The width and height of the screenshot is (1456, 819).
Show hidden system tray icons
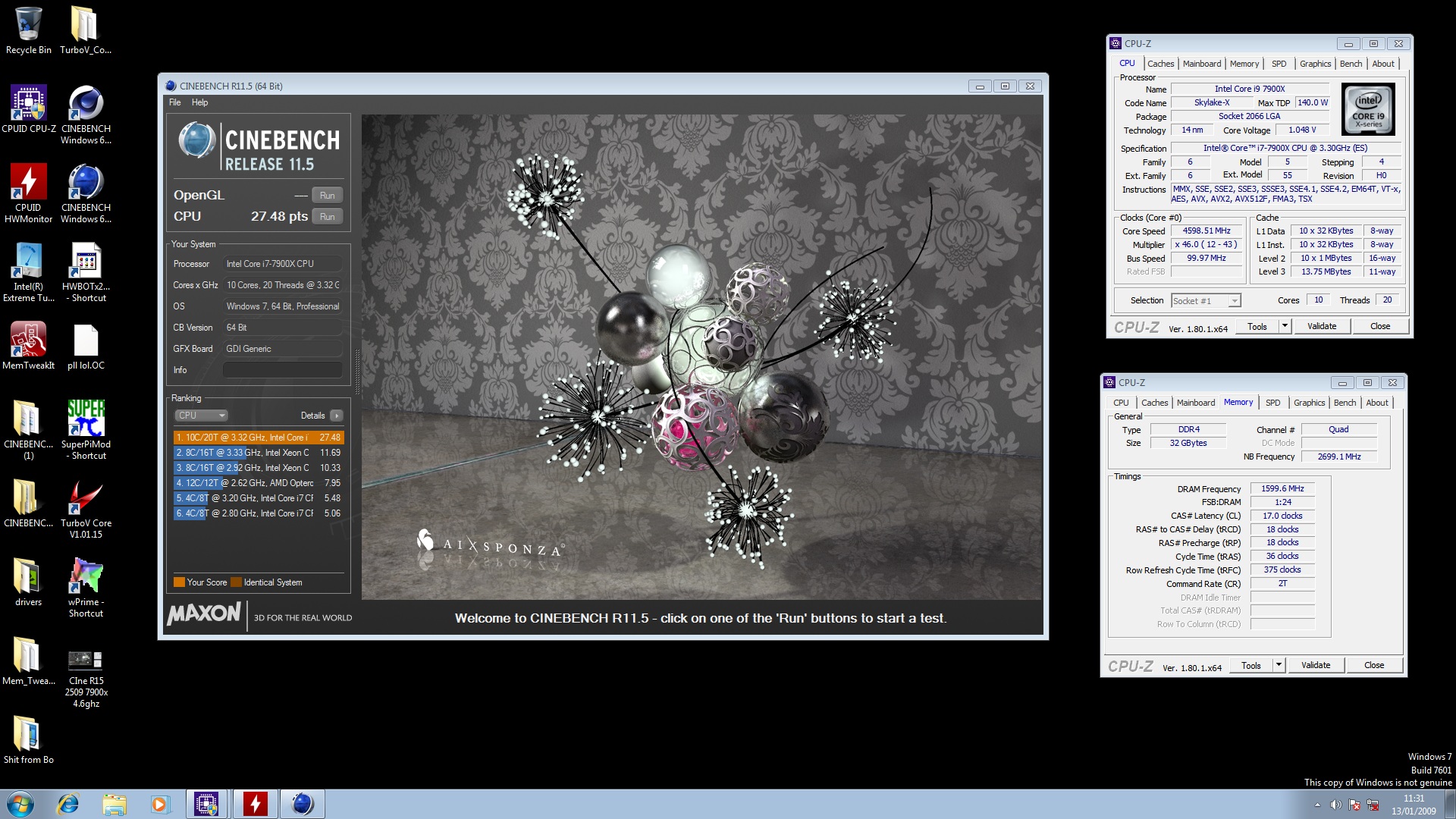click(x=1317, y=805)
